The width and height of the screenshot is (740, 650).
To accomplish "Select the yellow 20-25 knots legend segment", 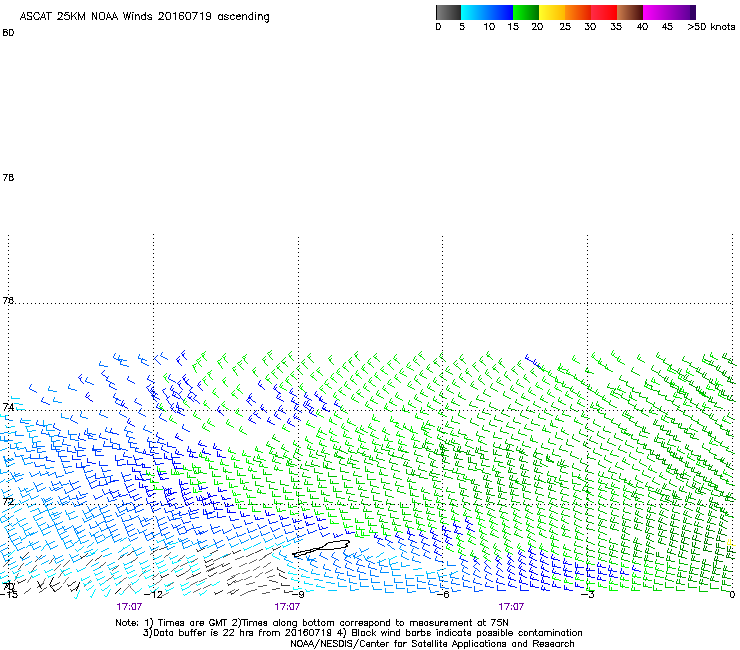I will coord(552,12).
